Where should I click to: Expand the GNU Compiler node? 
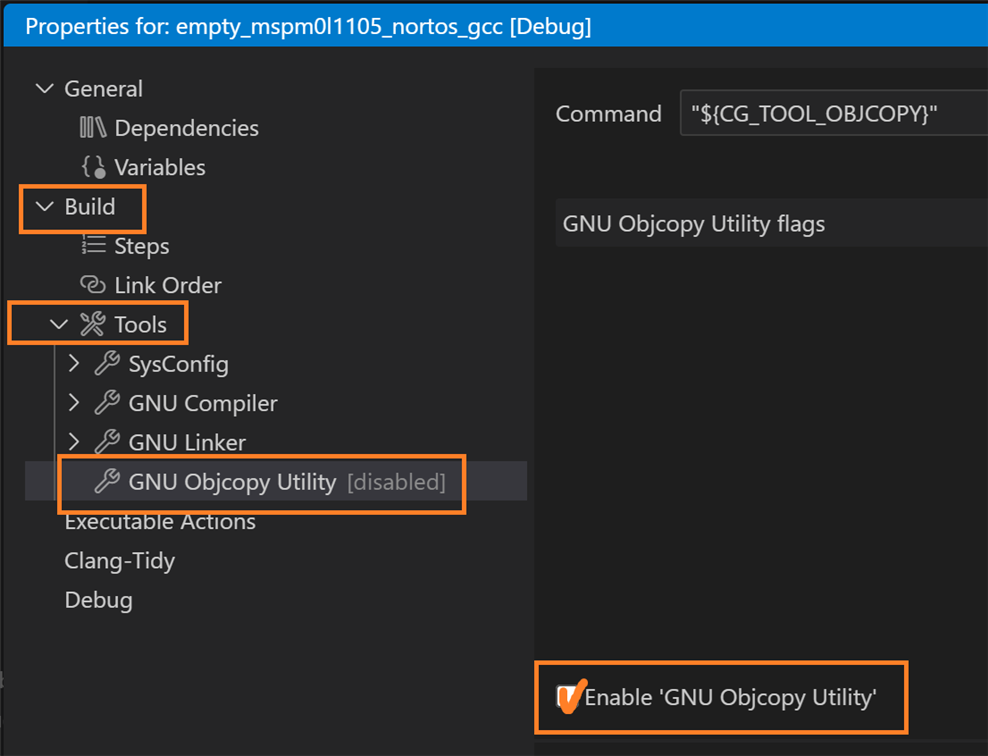tap(74, 403)
